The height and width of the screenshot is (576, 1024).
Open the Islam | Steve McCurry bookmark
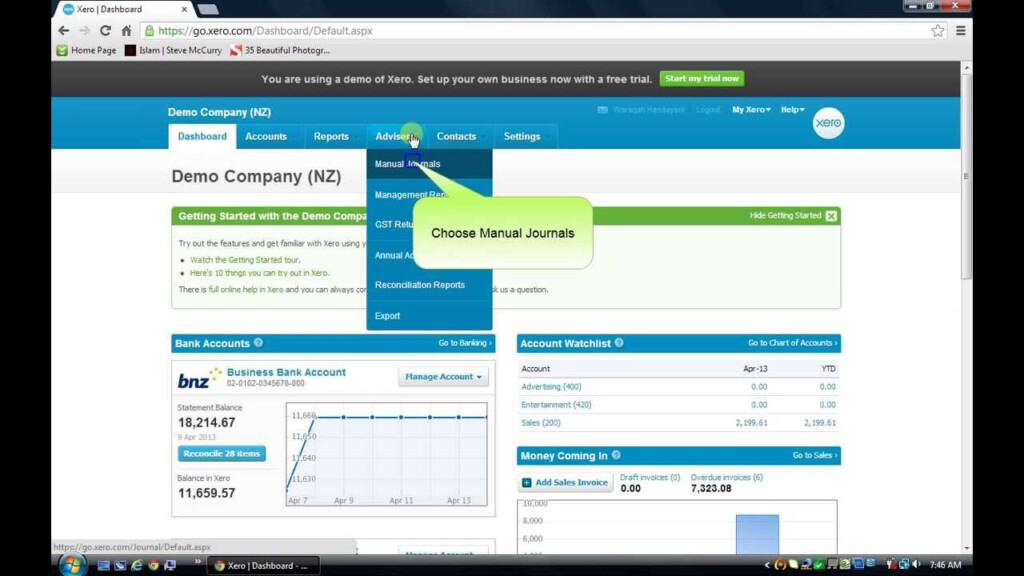click(x=173, y=50)
